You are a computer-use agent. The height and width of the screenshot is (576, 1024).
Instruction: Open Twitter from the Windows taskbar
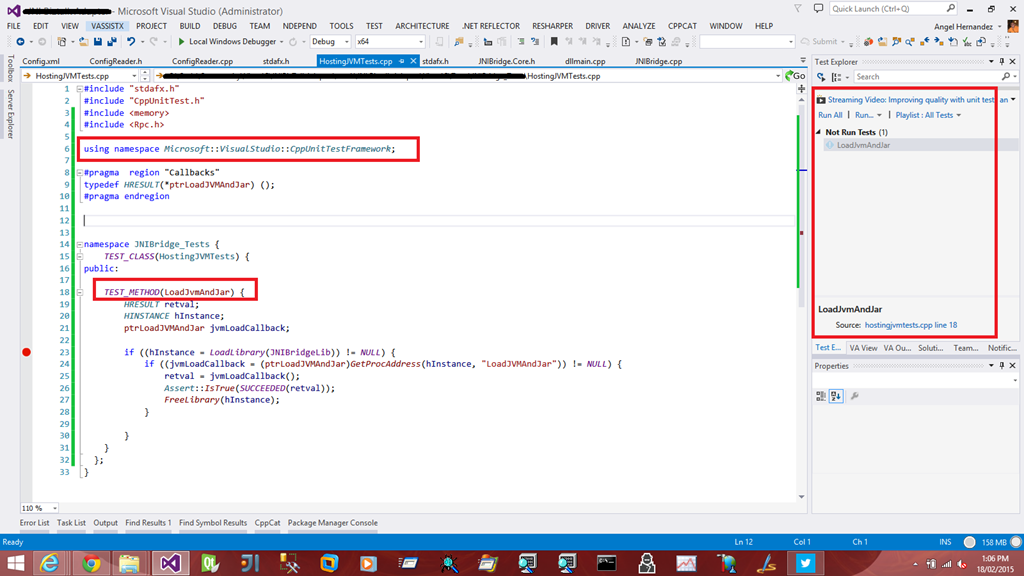click(x=805, y=563)
